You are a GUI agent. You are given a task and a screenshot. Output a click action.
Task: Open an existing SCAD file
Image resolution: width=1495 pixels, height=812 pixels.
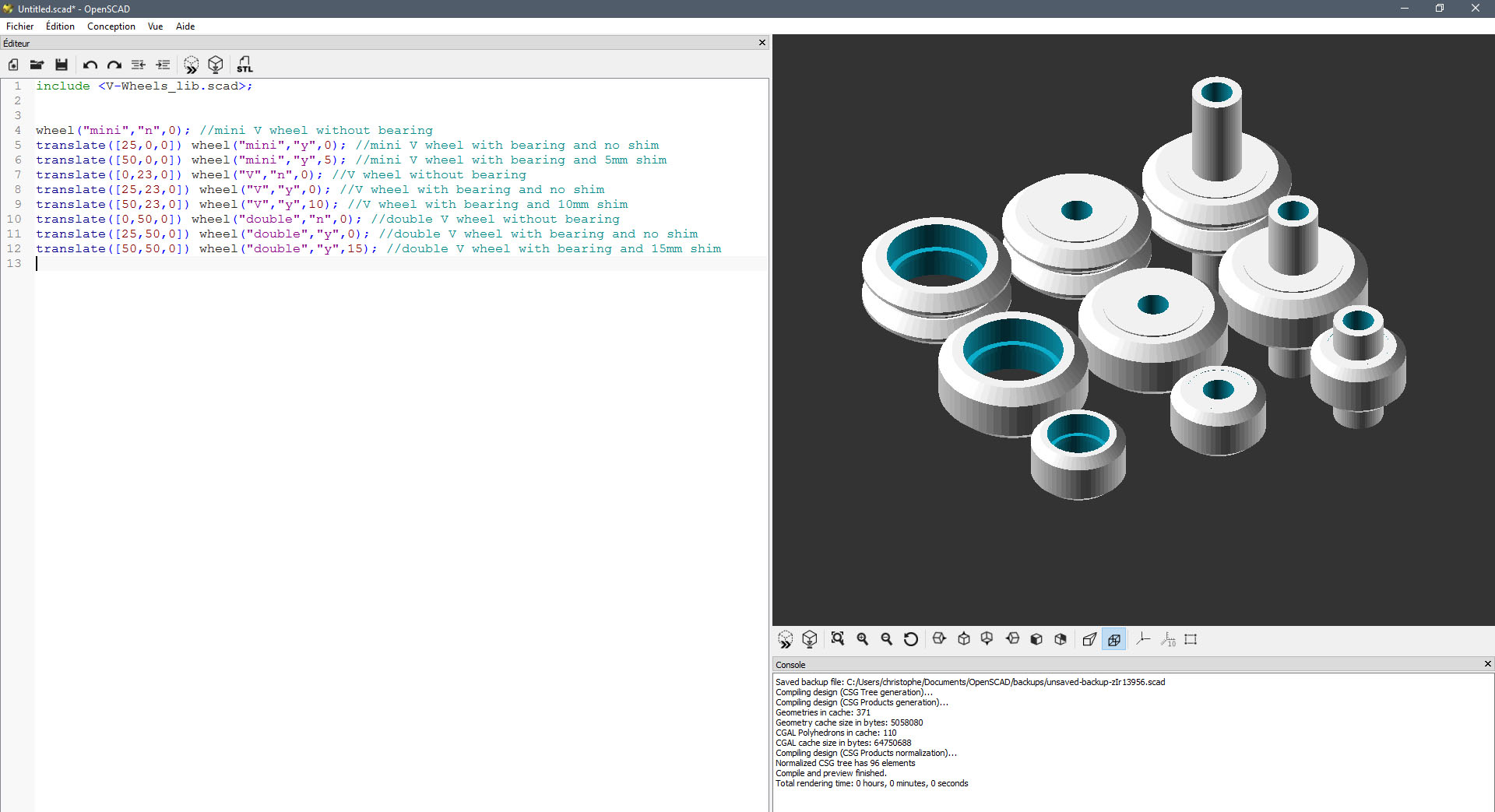(37, 65)
